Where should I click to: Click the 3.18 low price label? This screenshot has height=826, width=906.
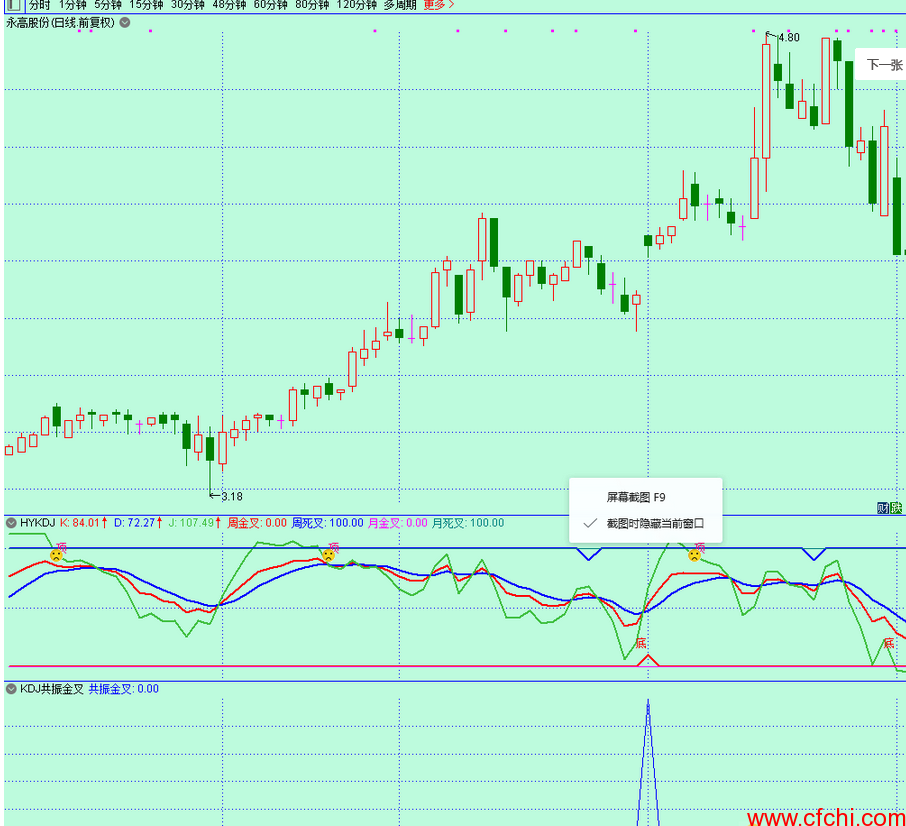tap(232, 497)
